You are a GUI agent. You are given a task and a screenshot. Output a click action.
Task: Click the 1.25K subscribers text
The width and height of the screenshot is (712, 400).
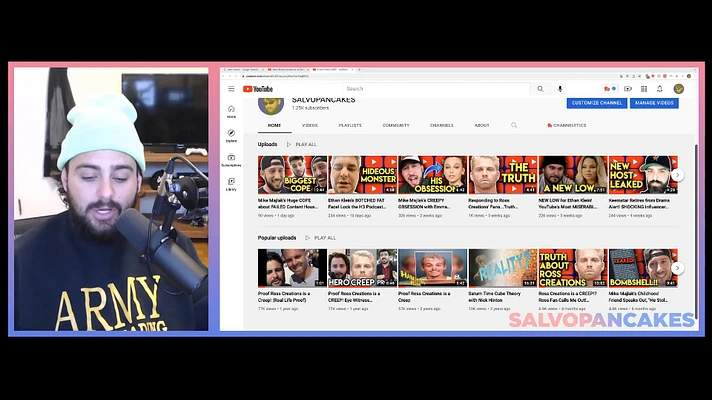[310, 108]
